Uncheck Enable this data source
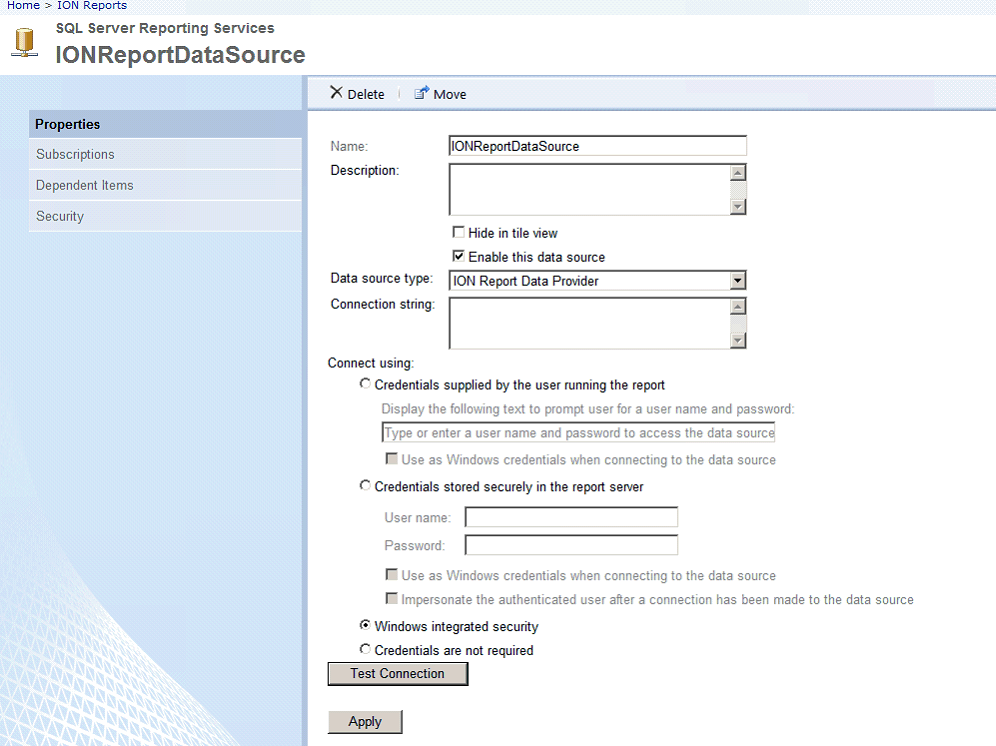996x746 pixels. 458,256
